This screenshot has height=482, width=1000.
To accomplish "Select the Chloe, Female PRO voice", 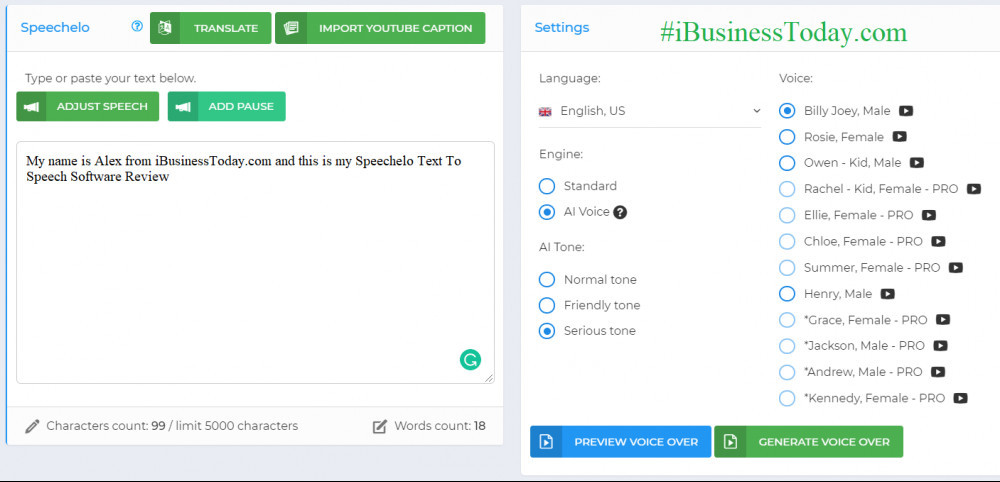I will click(787, 242).
